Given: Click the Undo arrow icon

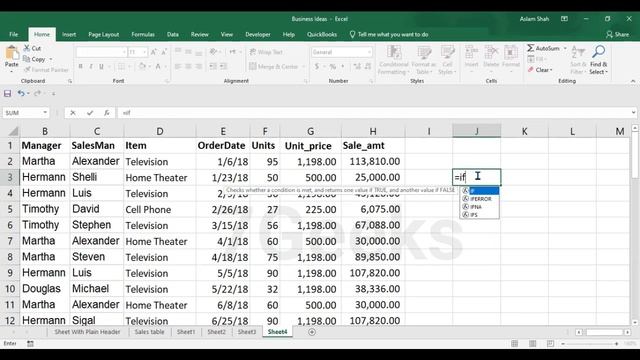Looking at the screenshot, I should pos(21,93).
